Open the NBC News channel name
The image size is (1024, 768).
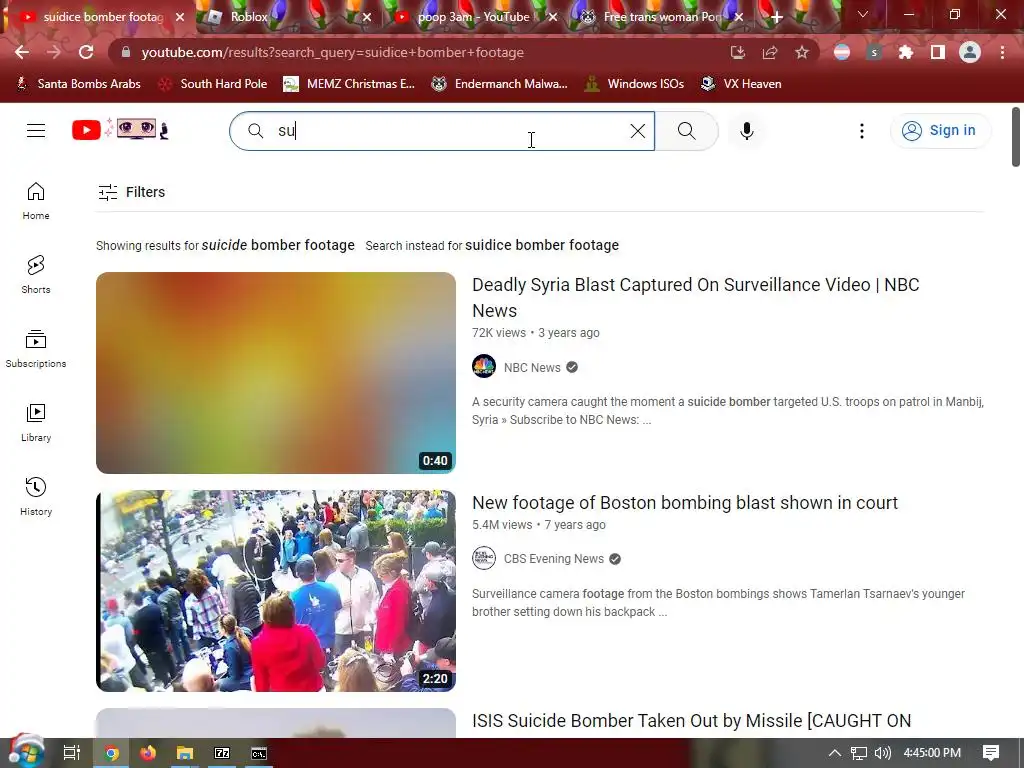click(532, 368)
